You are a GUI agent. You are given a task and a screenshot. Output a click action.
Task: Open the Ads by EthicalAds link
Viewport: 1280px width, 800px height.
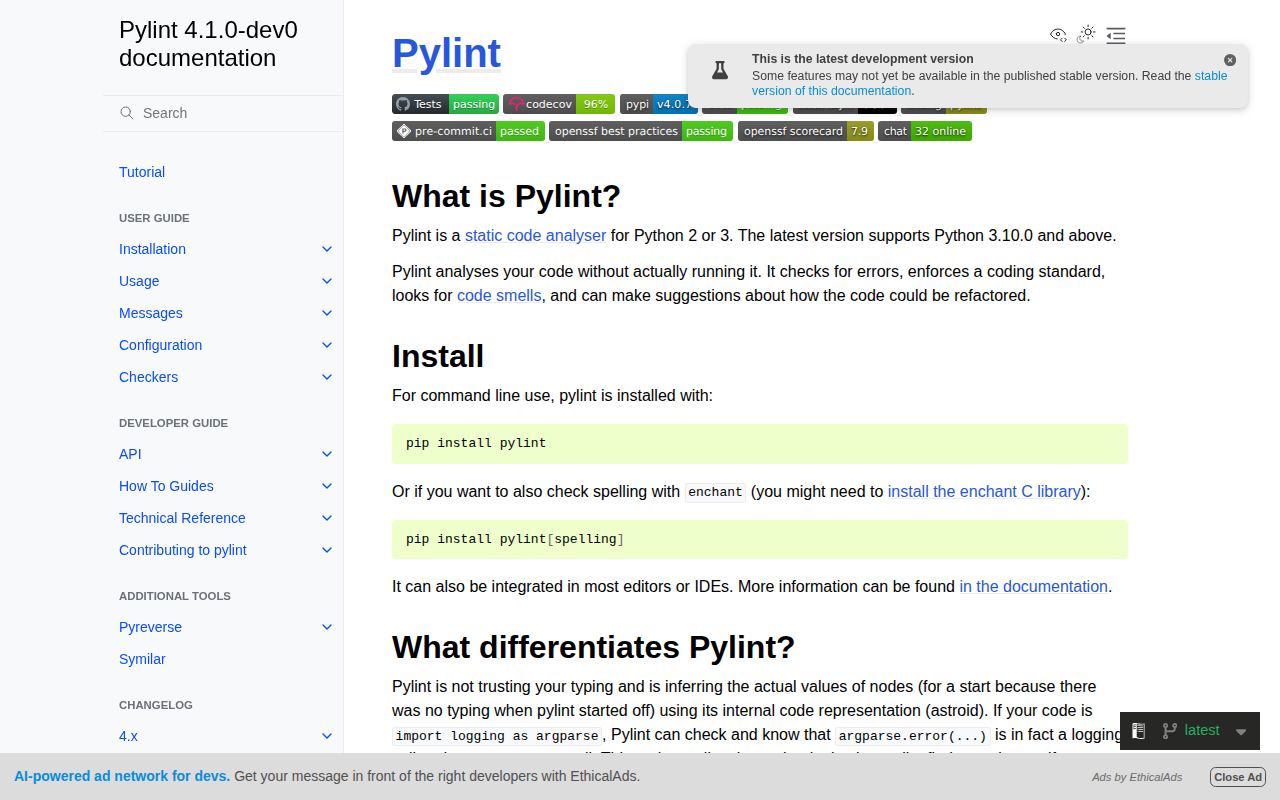coord(1137,777)
